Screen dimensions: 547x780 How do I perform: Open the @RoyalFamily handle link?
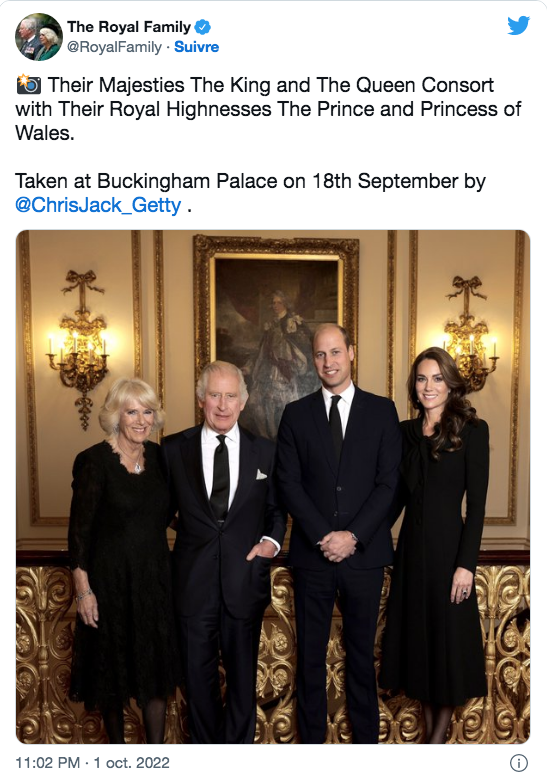pyautogui.click(x=114, y=47)
